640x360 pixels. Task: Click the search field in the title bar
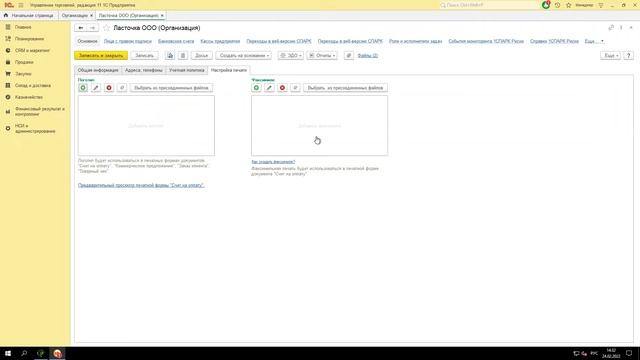488,5
